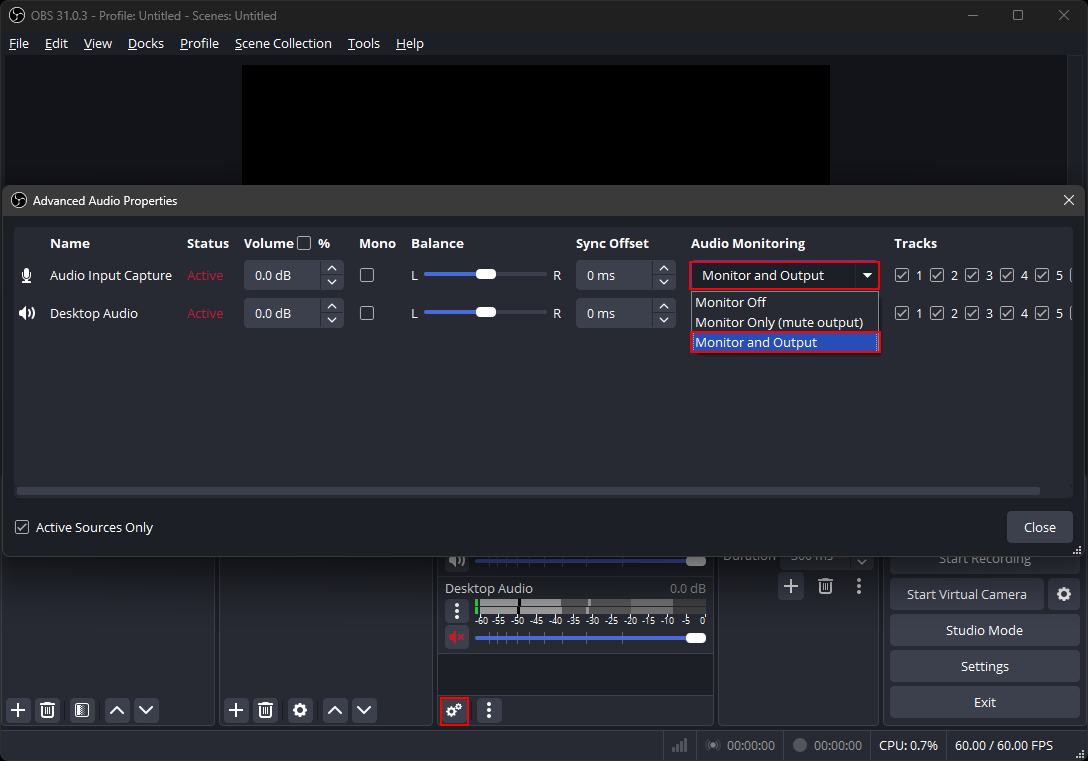The height and width of the screenshot is (761, 1088).
Task: Unmute Desktop Audio via red speaker icon
Action: click(x=457, y=637)
